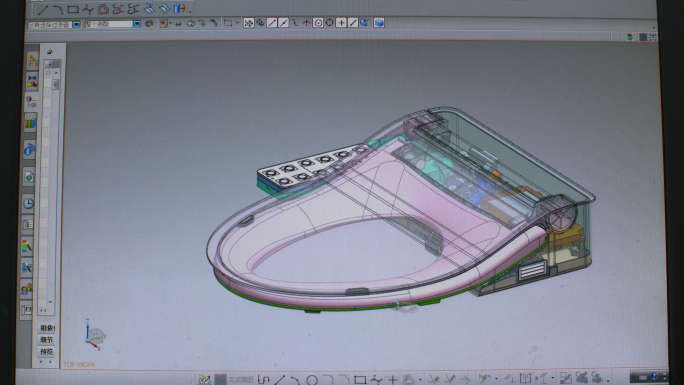Select the Fillet tool in the bottom sketch toolbar

point(328,380)
